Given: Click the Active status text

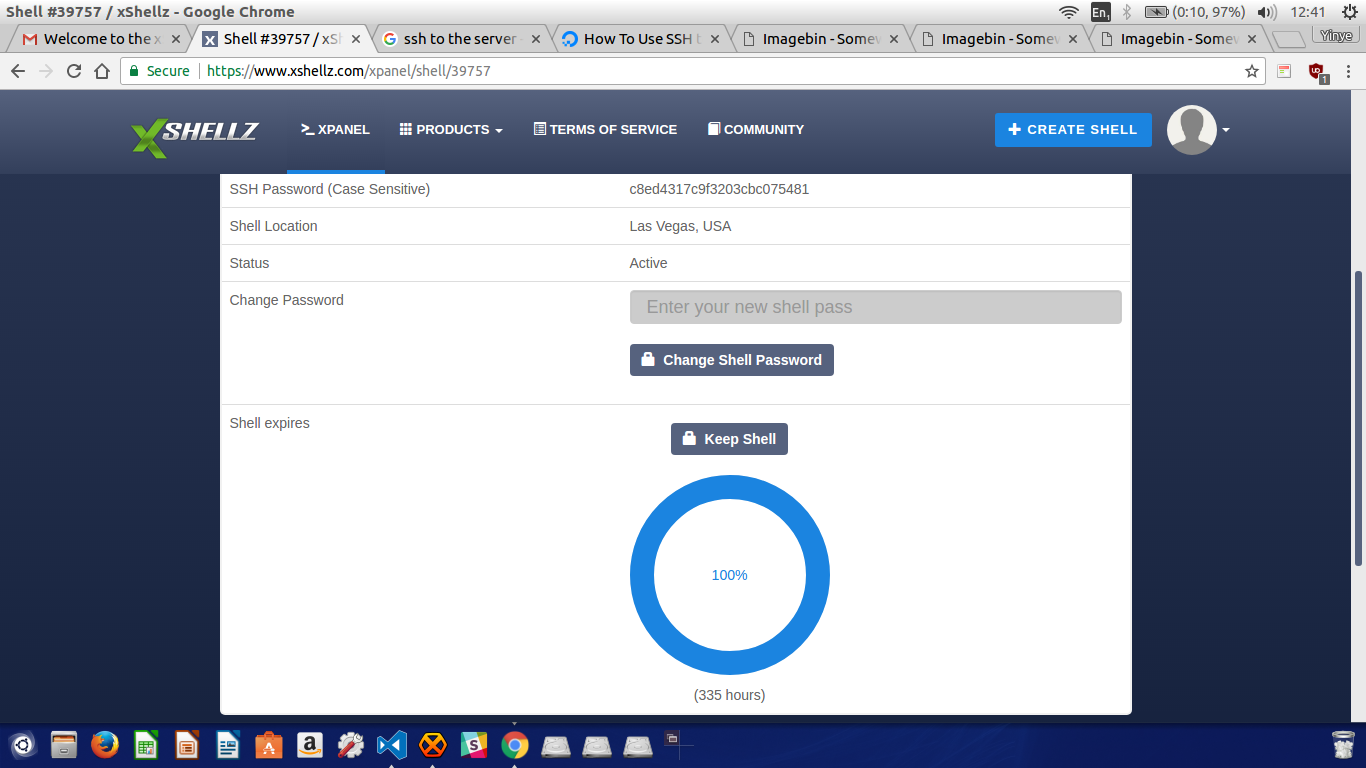Looking at the screenshot, I should 648,263.
